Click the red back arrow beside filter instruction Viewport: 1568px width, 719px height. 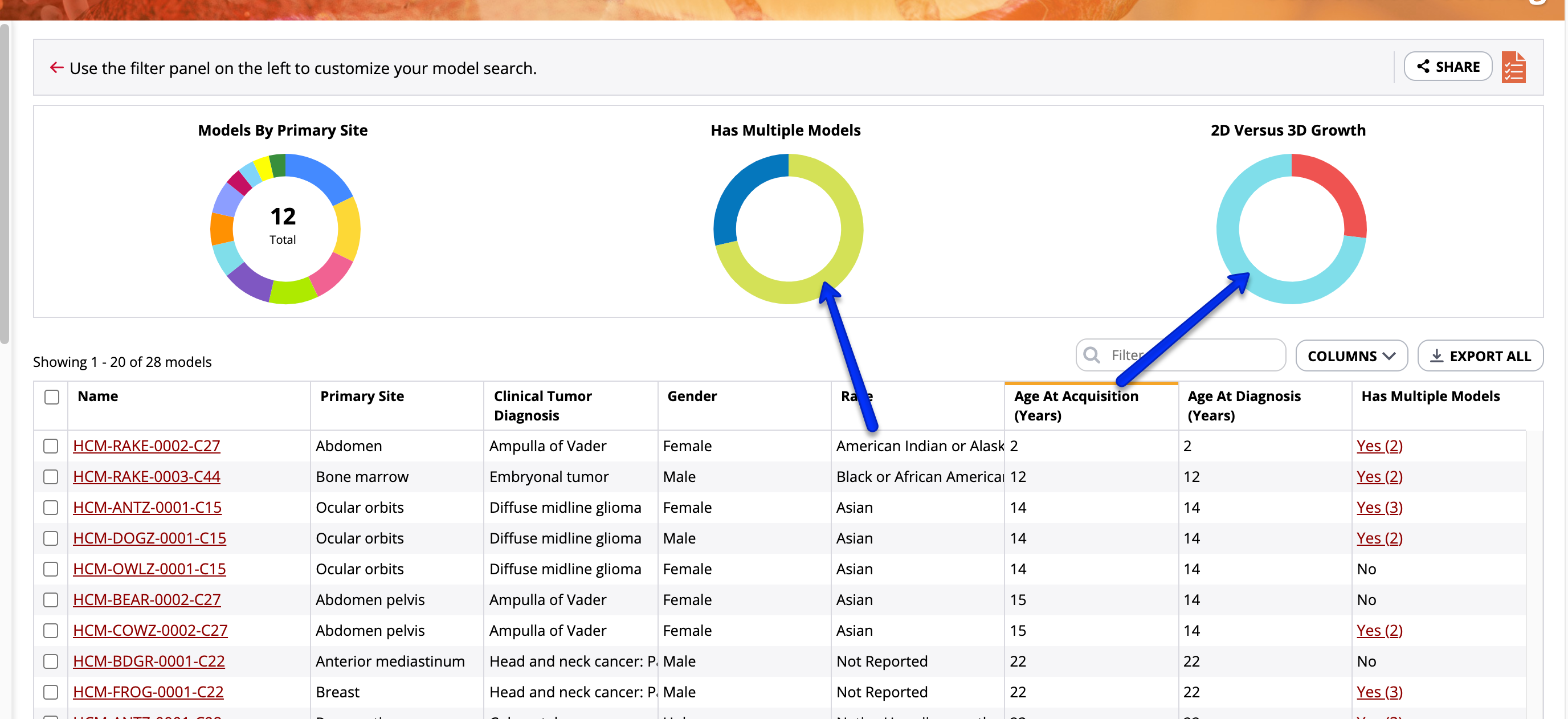coord(56,68)
